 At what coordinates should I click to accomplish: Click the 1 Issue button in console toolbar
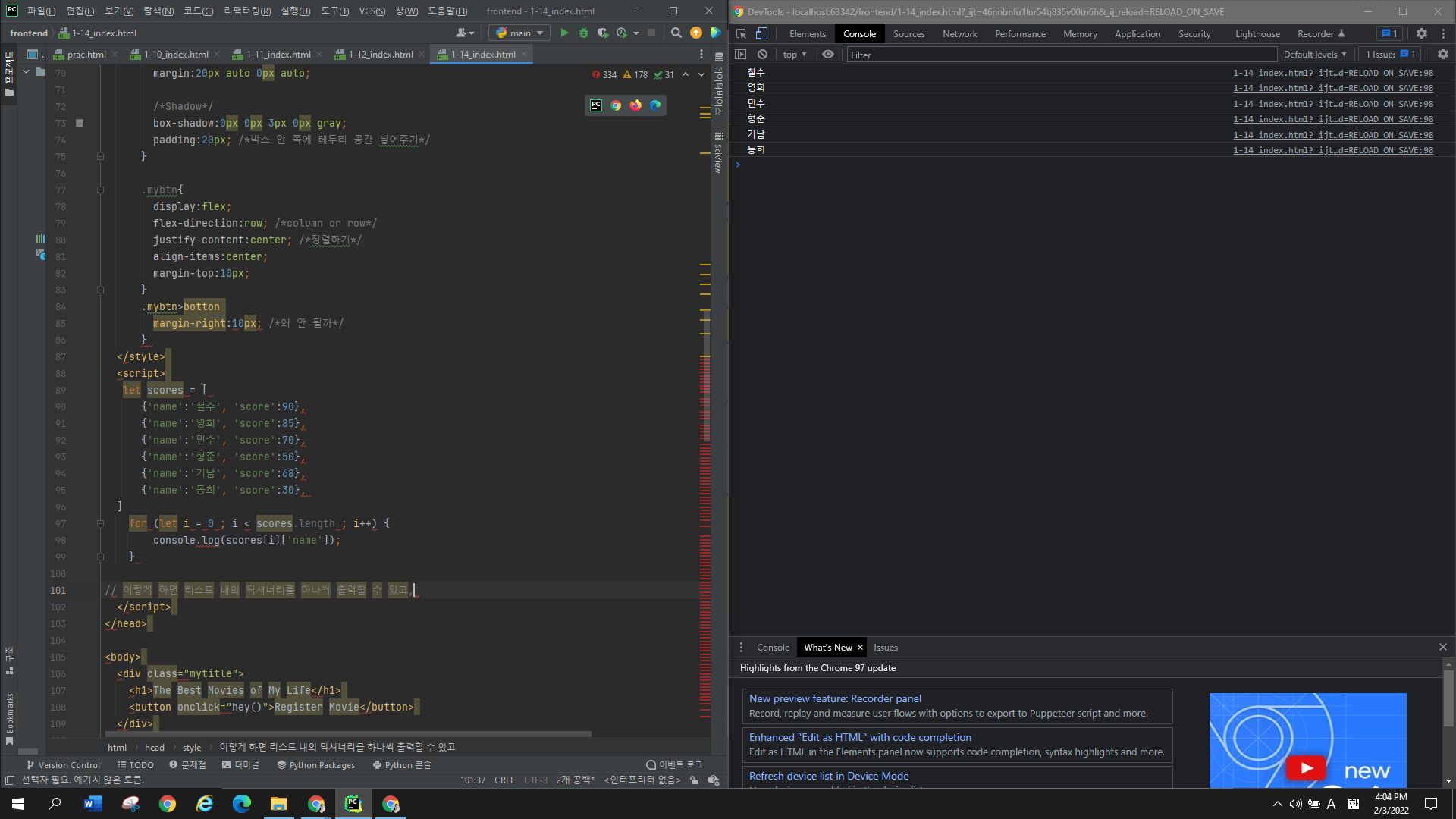click(x=1390, y=55)
